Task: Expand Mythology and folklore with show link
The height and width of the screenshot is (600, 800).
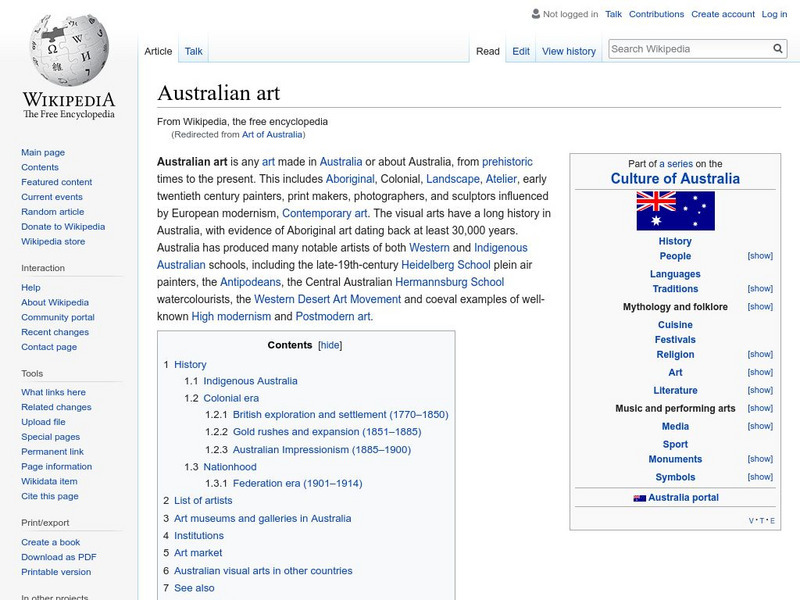Action: (760, 306)
